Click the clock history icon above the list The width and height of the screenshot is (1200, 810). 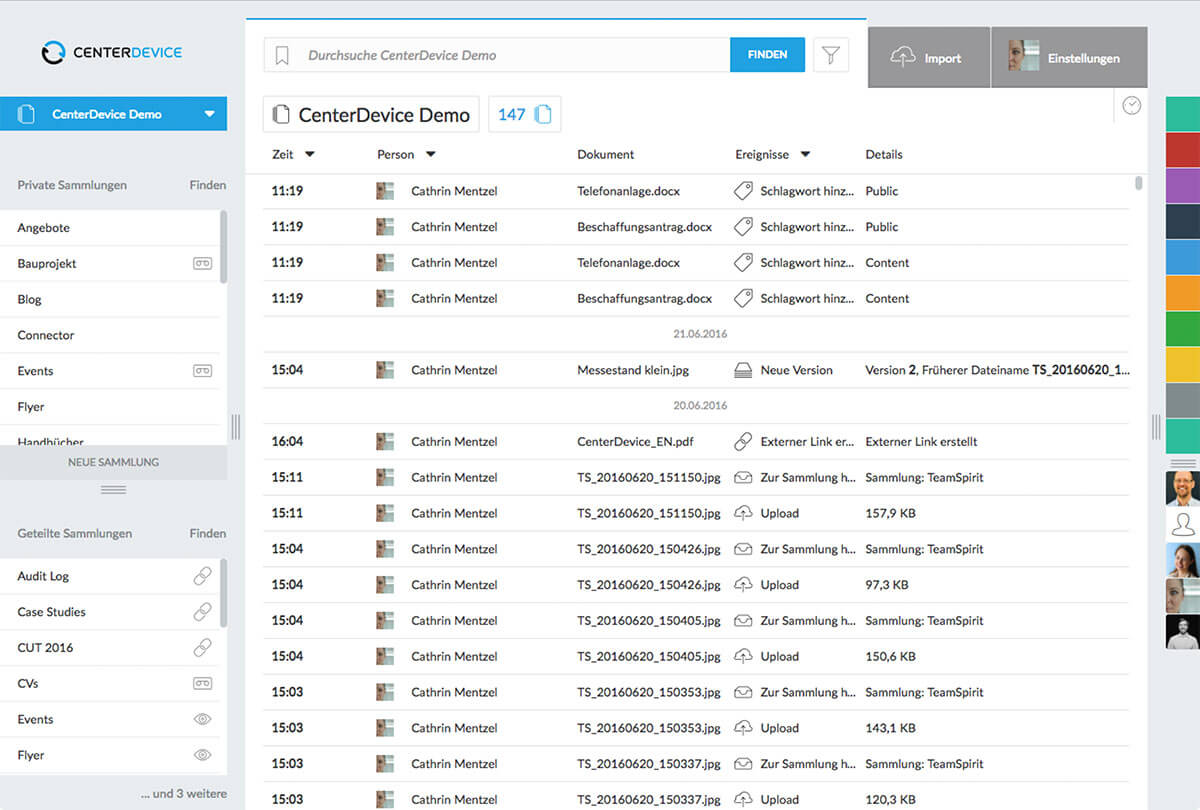[x=1130, y=105]
